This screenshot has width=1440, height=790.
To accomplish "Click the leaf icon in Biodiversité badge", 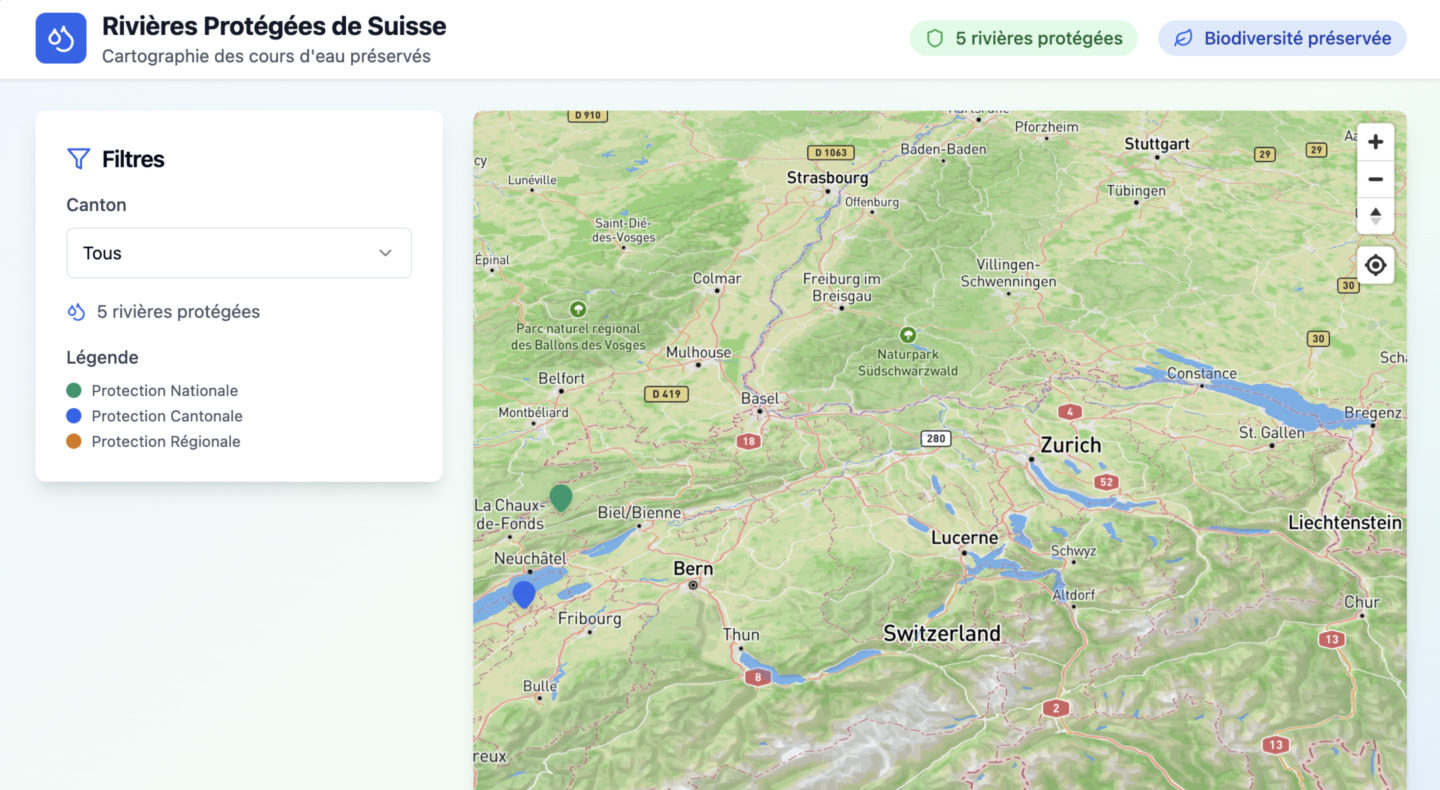I will (1183, 38).
